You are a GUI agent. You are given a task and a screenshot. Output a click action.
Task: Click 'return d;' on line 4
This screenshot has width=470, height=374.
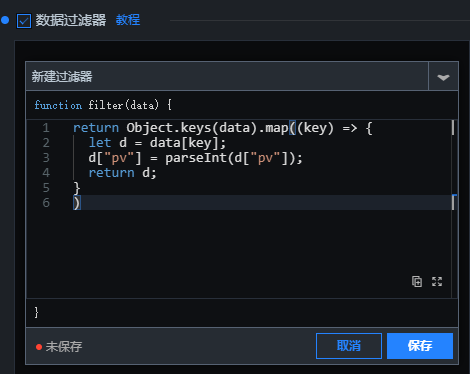click(122, 173)
